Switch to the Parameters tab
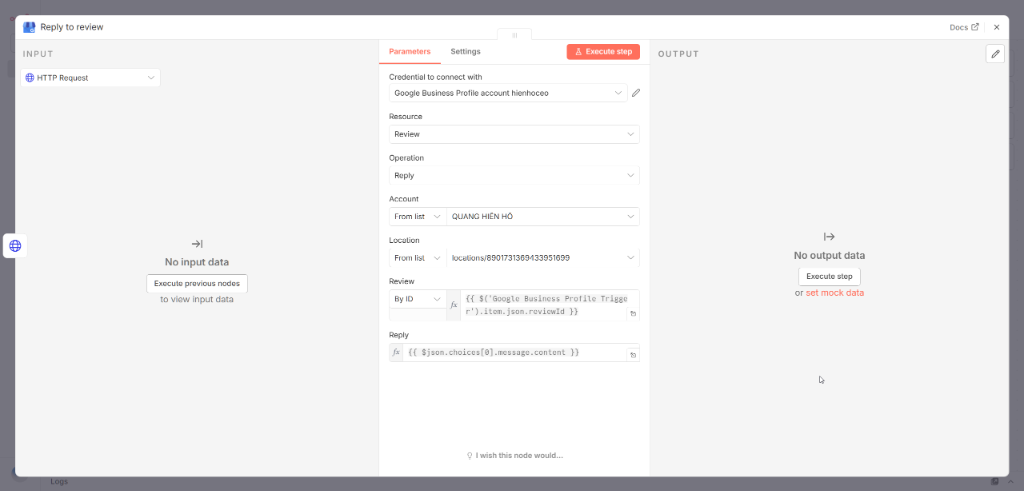 point(409,52)
